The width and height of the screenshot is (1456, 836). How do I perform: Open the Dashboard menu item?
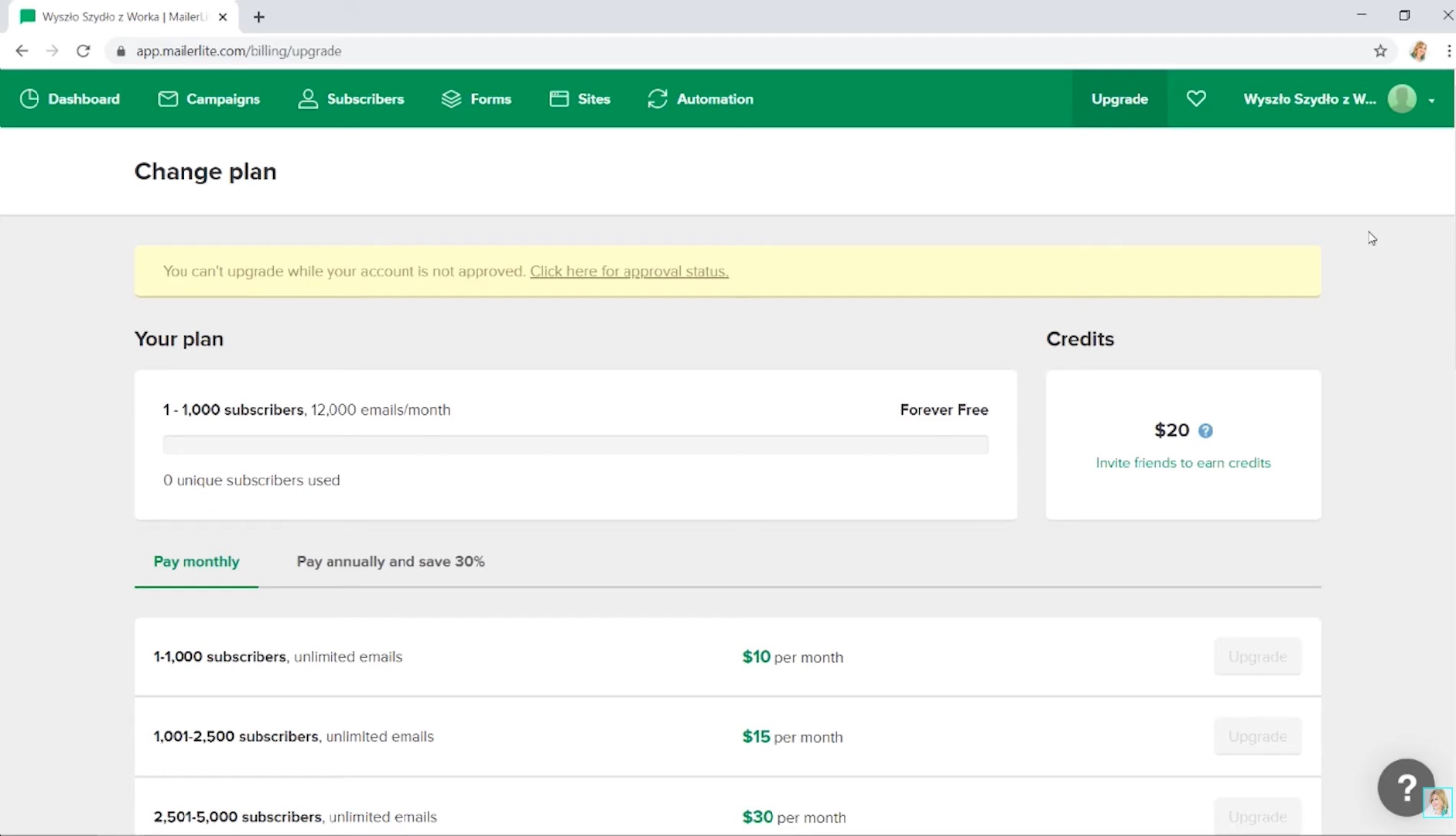coord(70,99)
